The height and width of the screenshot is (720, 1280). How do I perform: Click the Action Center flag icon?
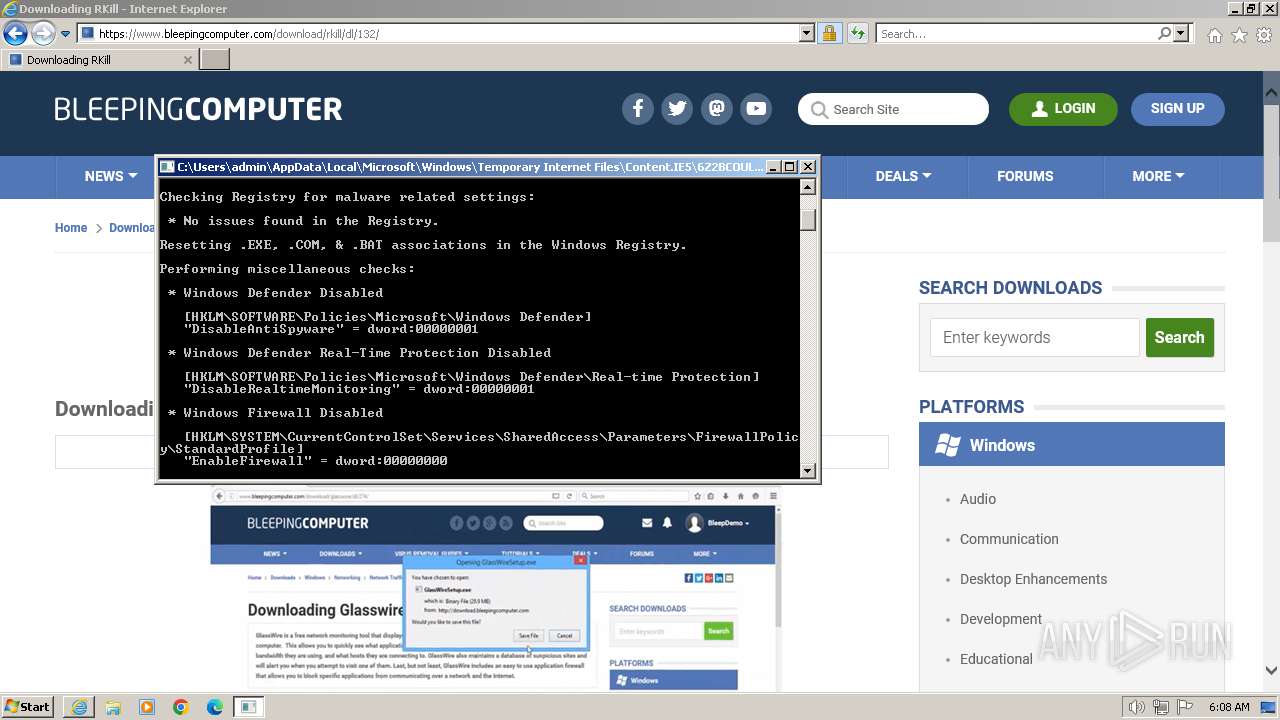tap(1186, 707)
